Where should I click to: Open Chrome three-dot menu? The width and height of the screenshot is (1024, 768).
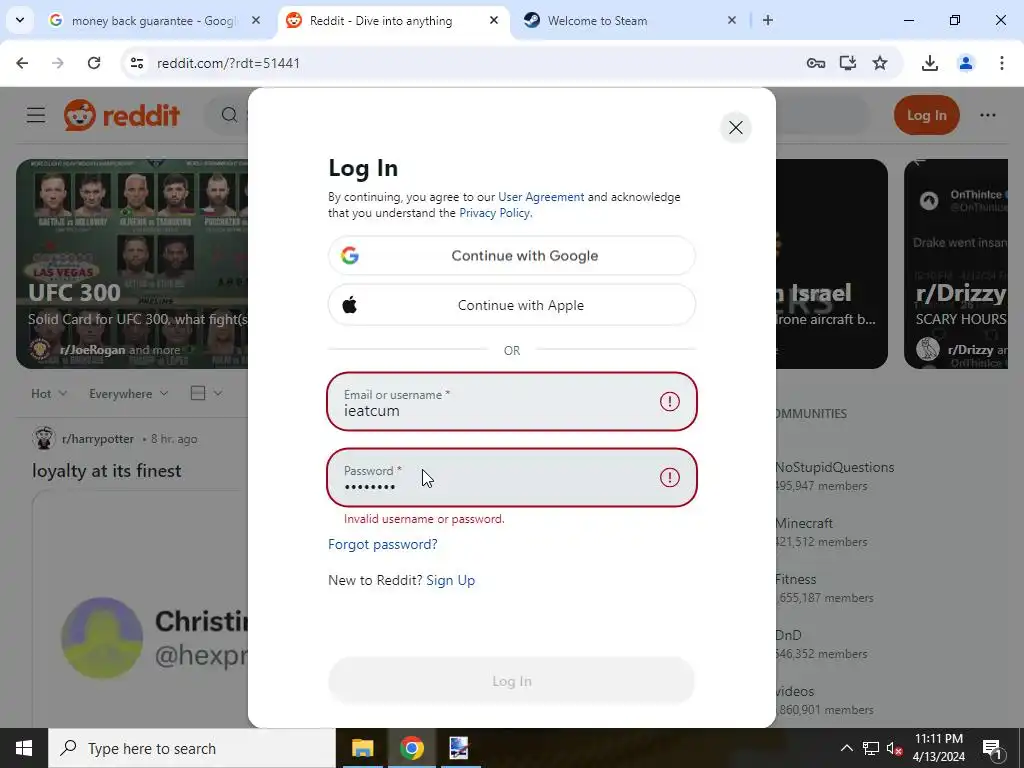click(1001, 63)
